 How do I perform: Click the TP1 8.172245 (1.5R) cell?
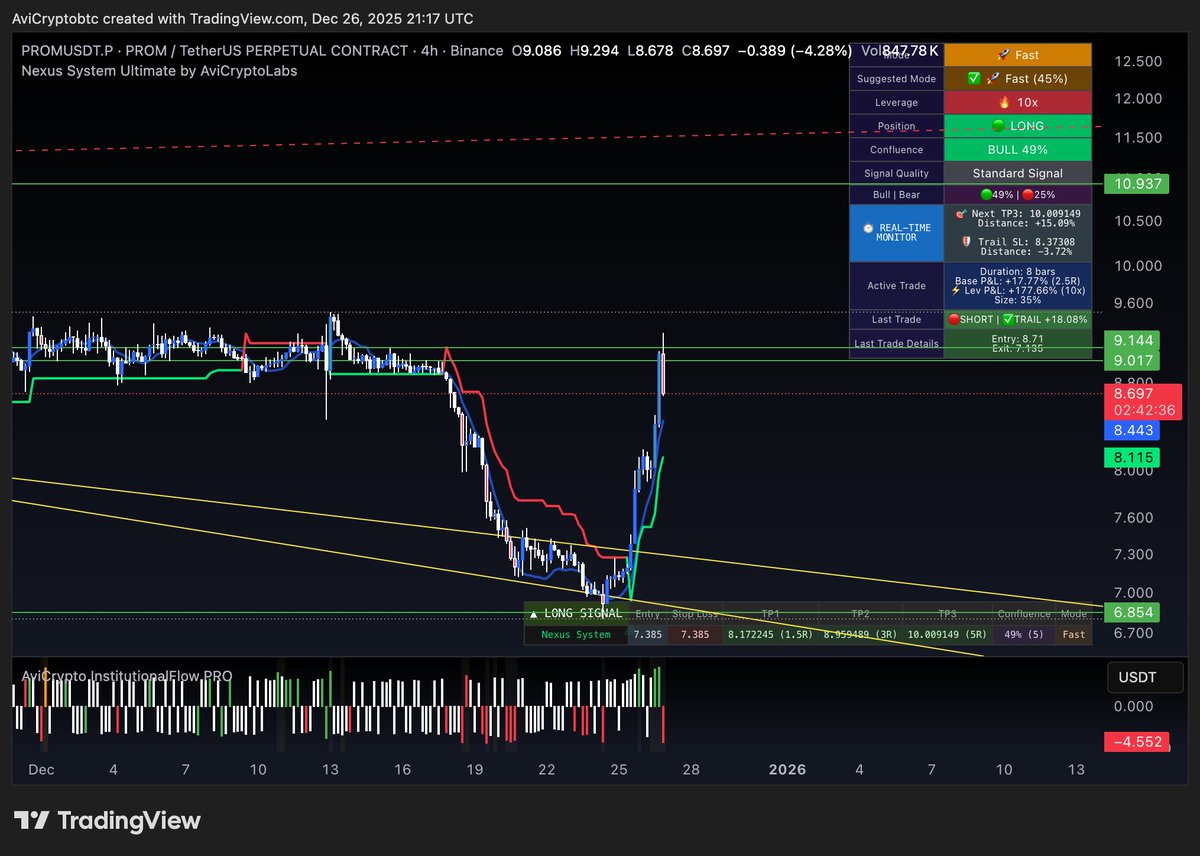(x=770, y=634)
